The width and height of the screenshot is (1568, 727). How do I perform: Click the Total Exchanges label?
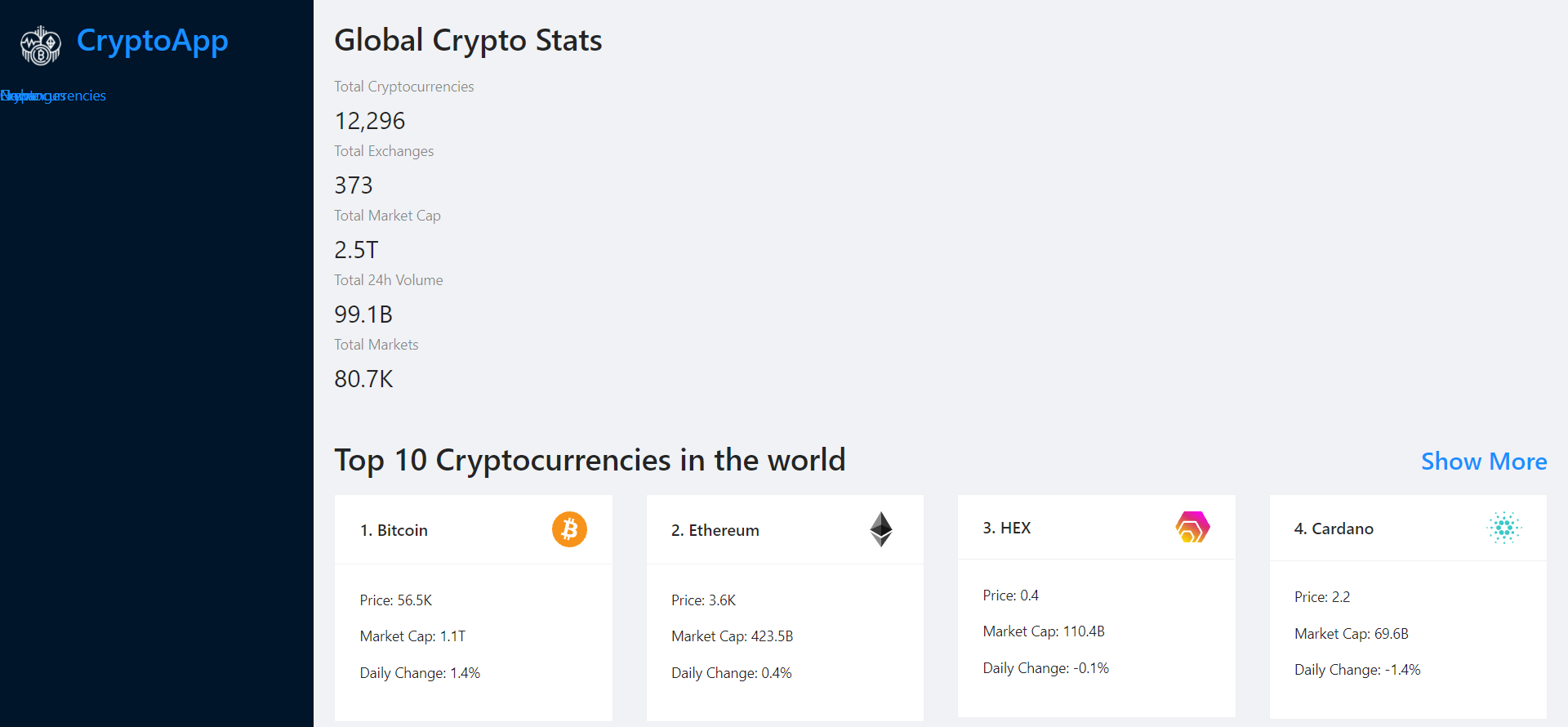coord(384,151)
